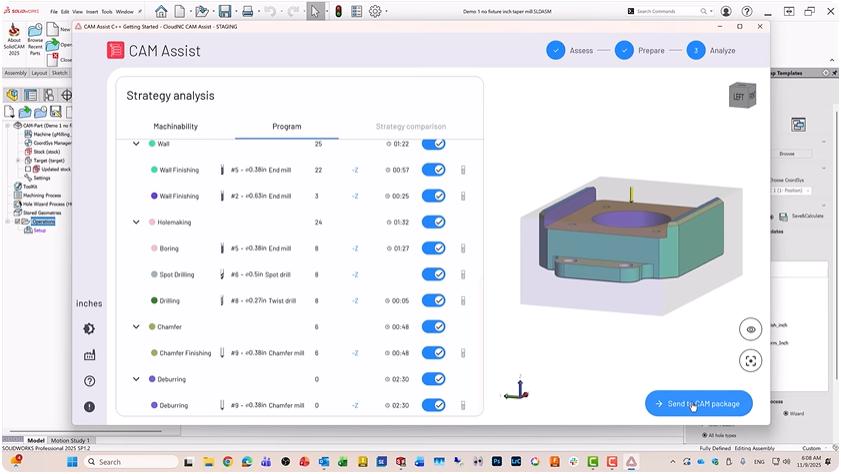Open dropdown arrow next to Save icon
Screen dimensions: 841x474
[x=236, y=11]
